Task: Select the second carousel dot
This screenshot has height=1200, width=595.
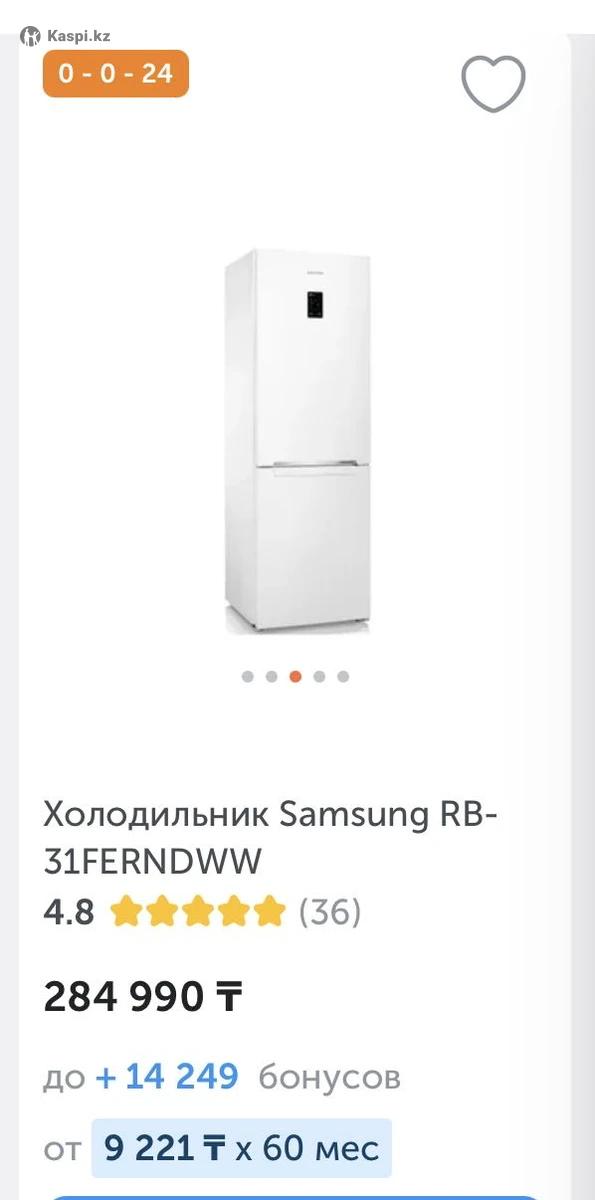Action: click(271, 676)
